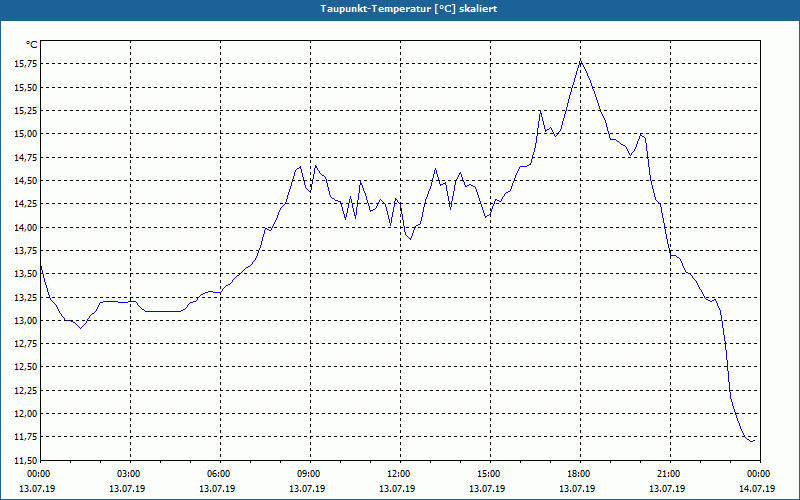Click the '18:00' time label
Screen dimensions: 800x500
(x=579, y=474)
